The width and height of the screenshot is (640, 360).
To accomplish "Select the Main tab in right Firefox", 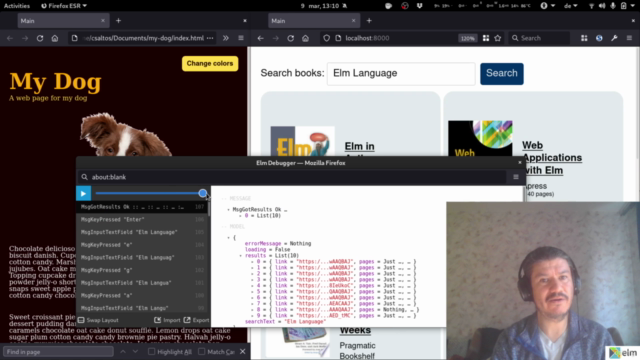I will (x=314, y=21).
